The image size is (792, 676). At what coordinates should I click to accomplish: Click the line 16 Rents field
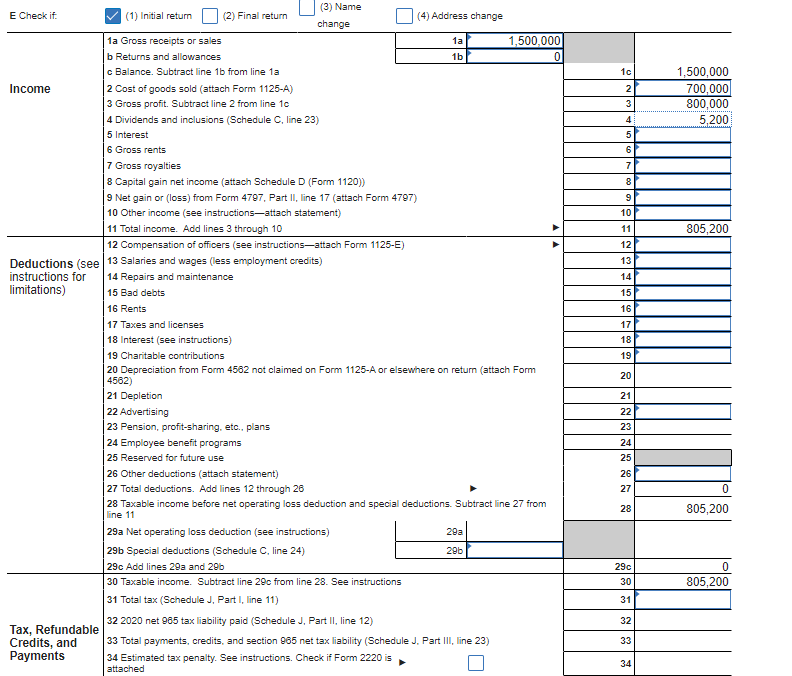682,309
